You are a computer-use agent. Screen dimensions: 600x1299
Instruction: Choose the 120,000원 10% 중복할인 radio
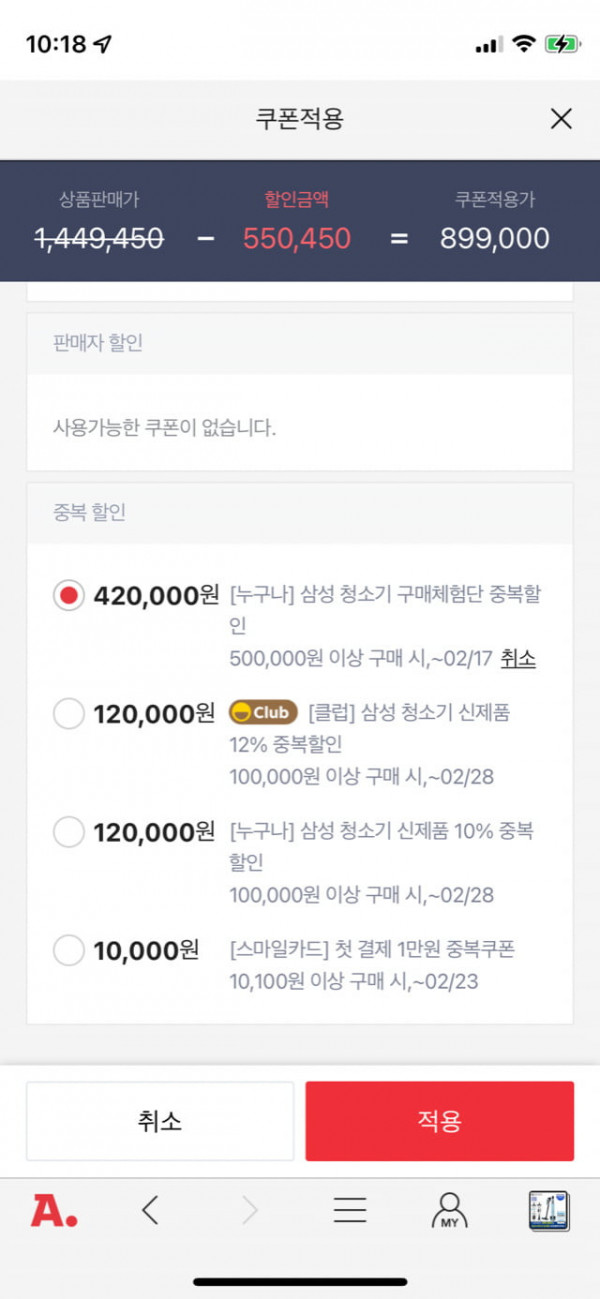pyautogui.click(x=69, y=832)
